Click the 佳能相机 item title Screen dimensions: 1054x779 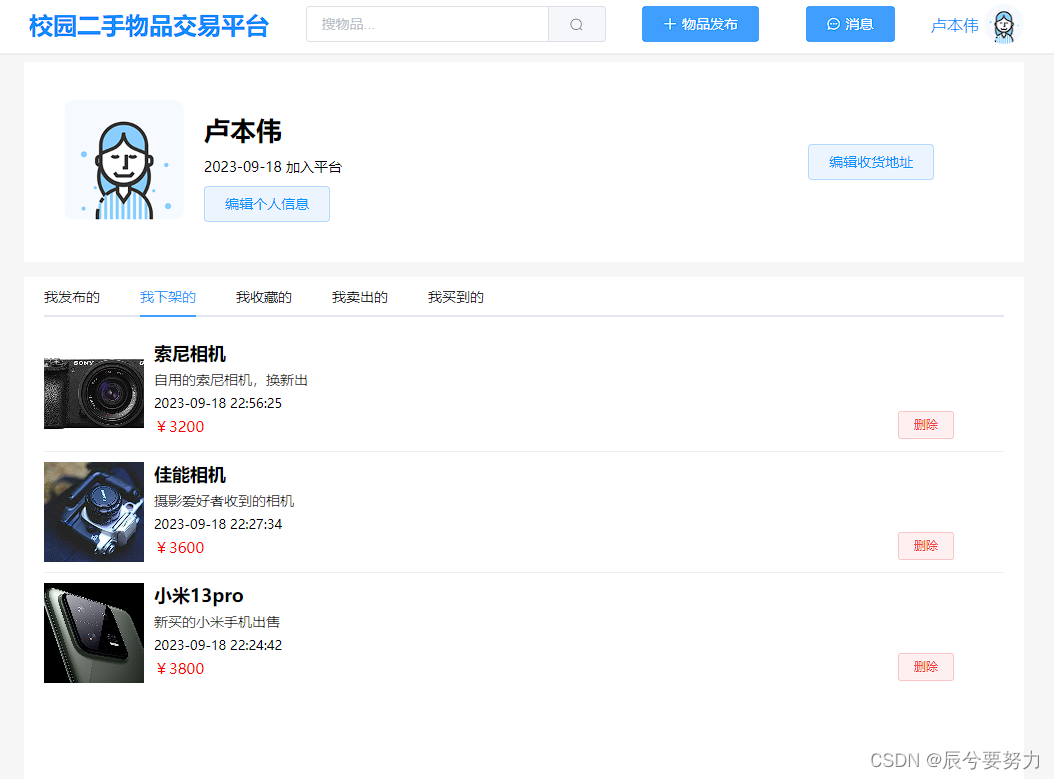pos(190,475)
